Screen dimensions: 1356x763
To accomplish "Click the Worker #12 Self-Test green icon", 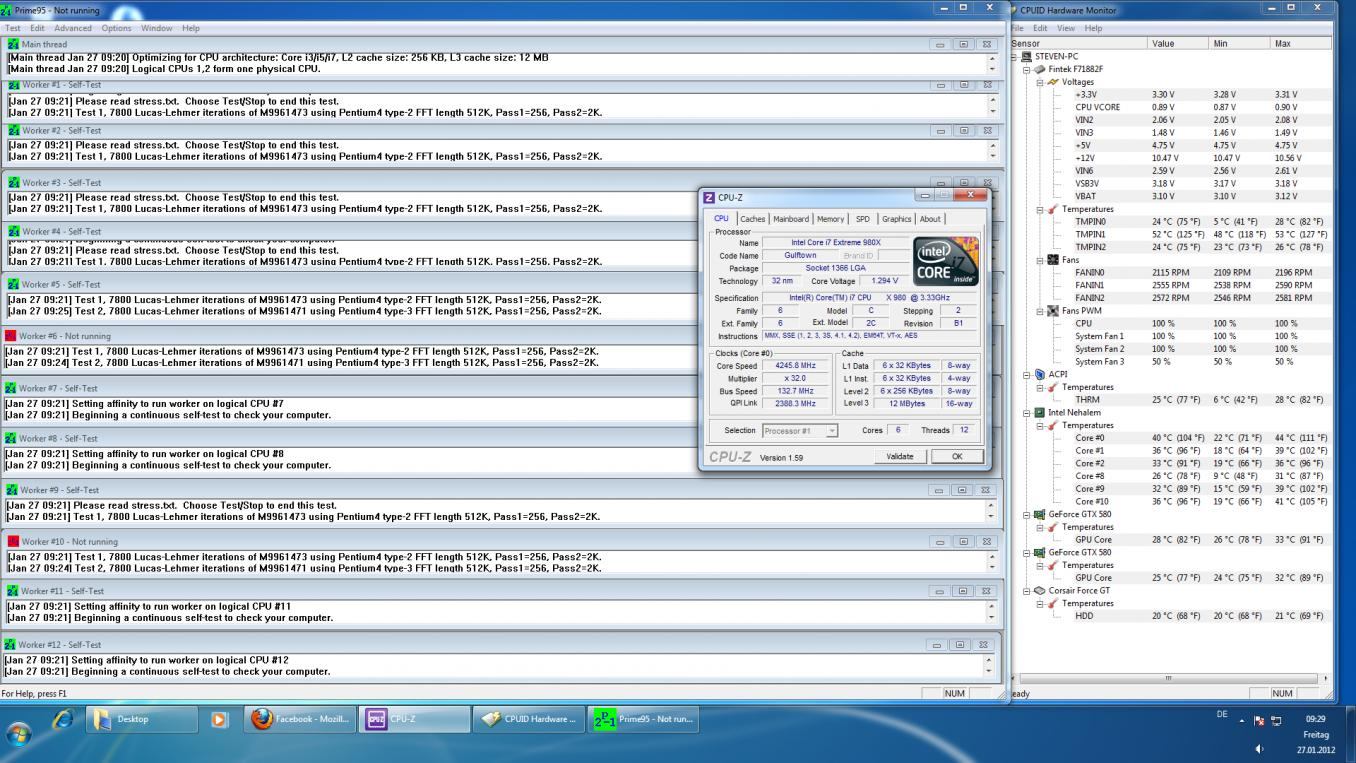I will click(x=11, y=644).
